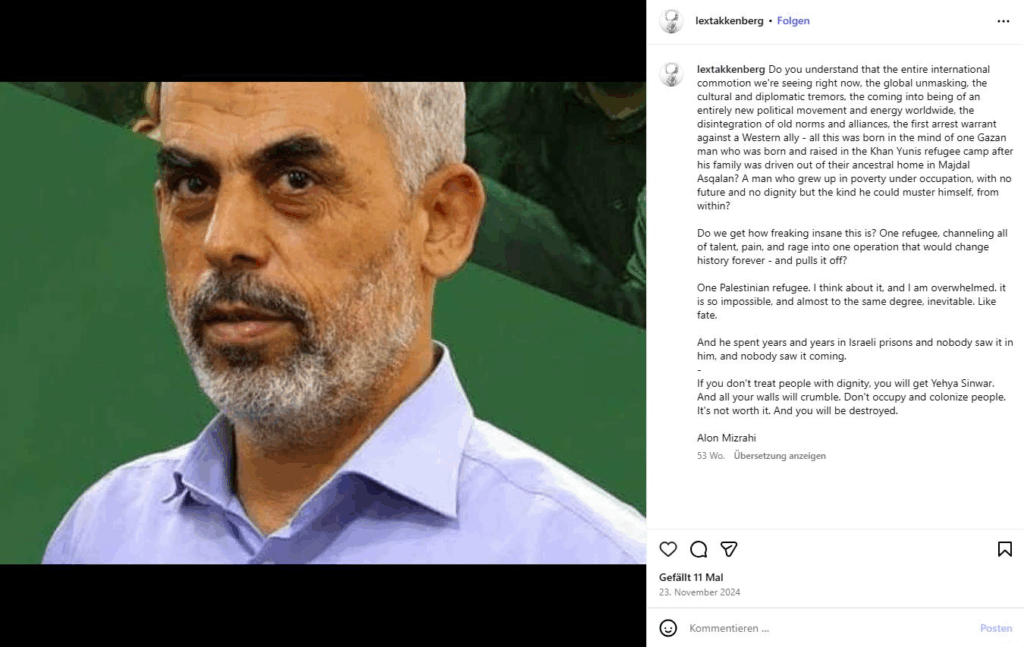Open comments via the speech bubble icon

(698, 549)
